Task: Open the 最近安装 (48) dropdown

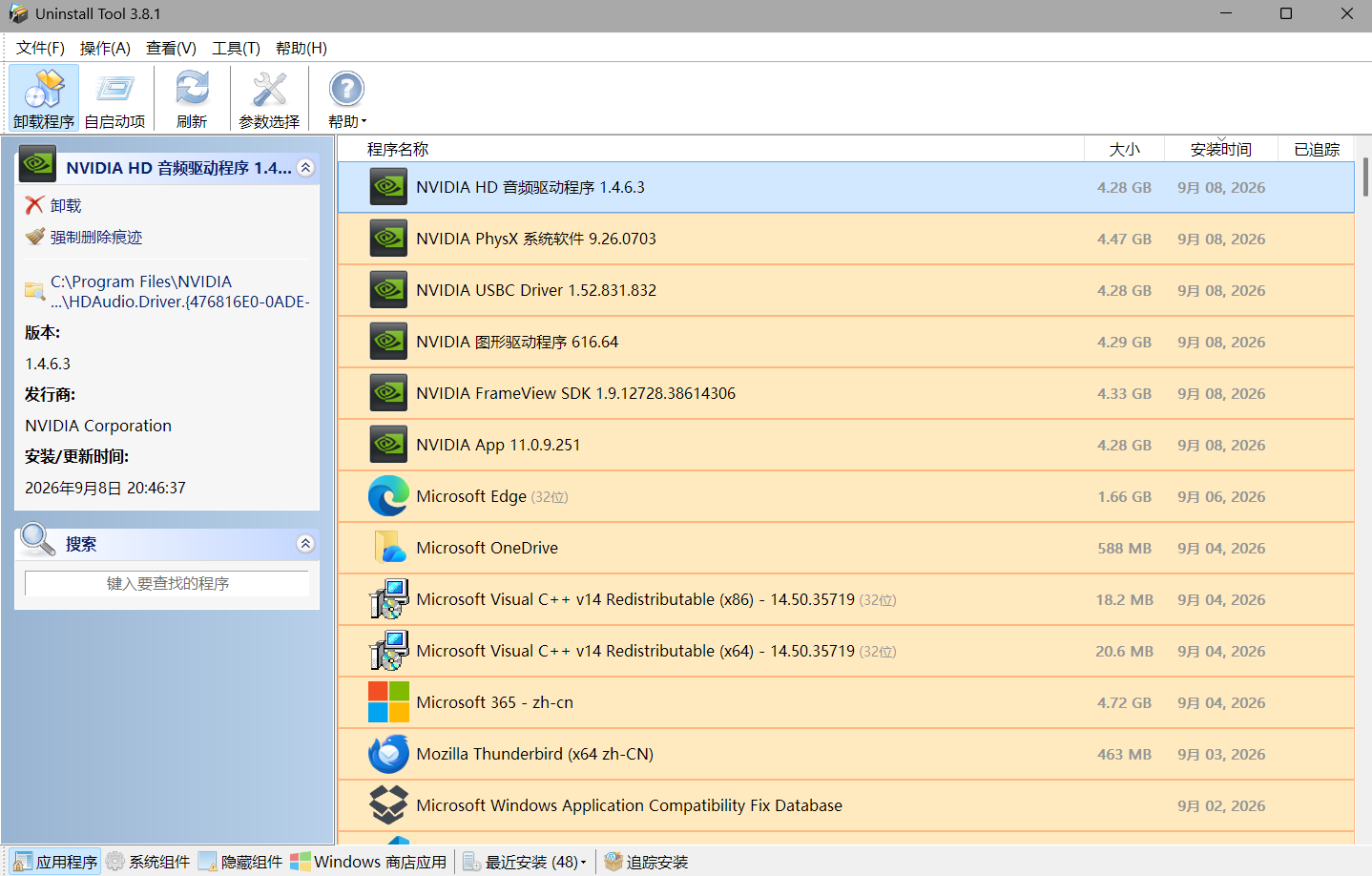Action: click(x=525, y=862)
